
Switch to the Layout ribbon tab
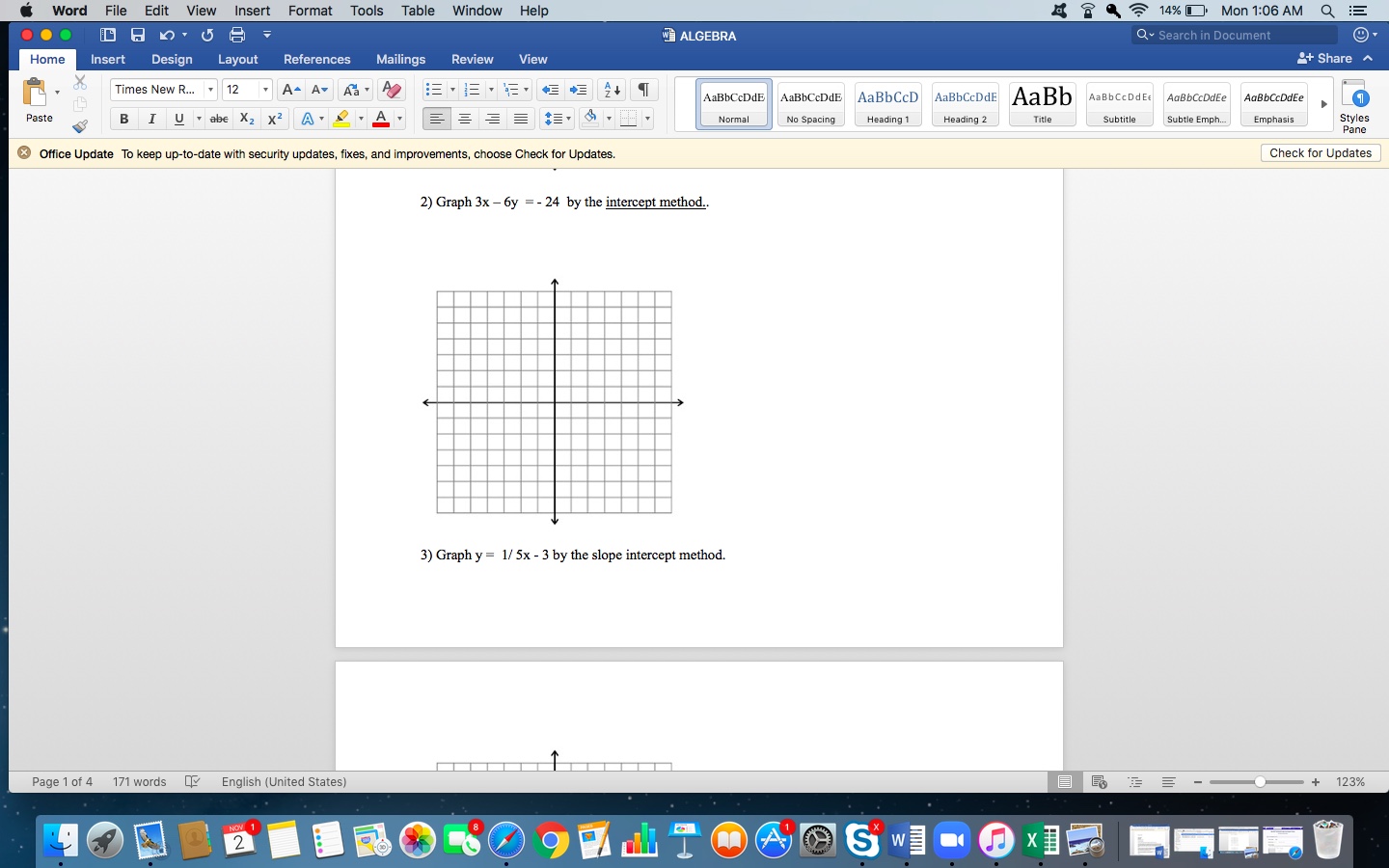point(237,59)
